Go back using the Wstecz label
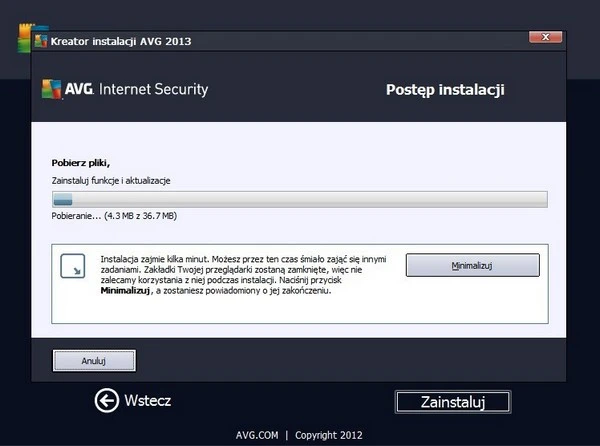The height and width of the screenshot is (446, 600). 148,401
